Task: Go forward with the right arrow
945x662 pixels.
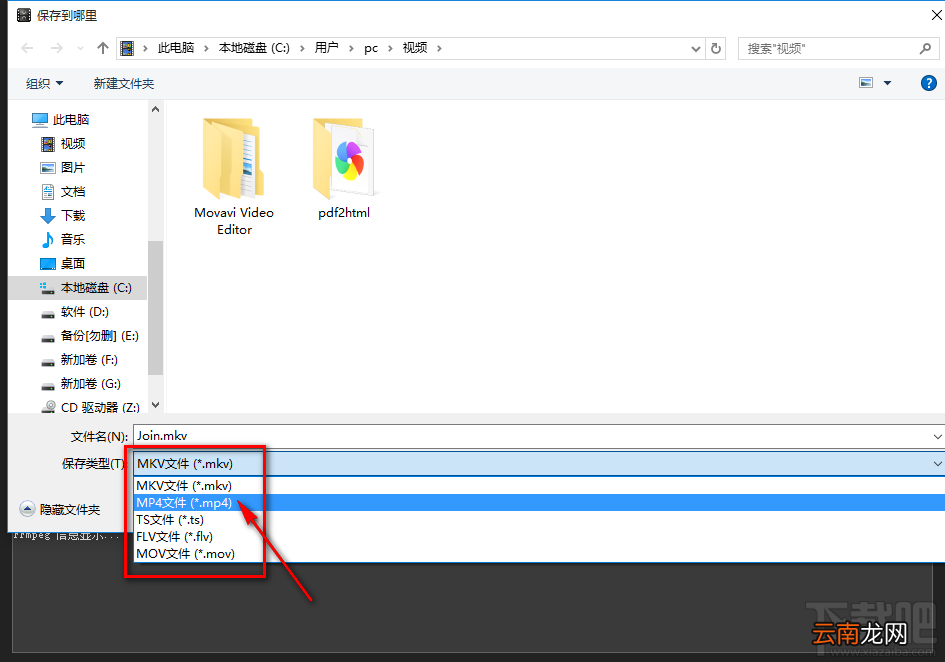Action: 57,48
